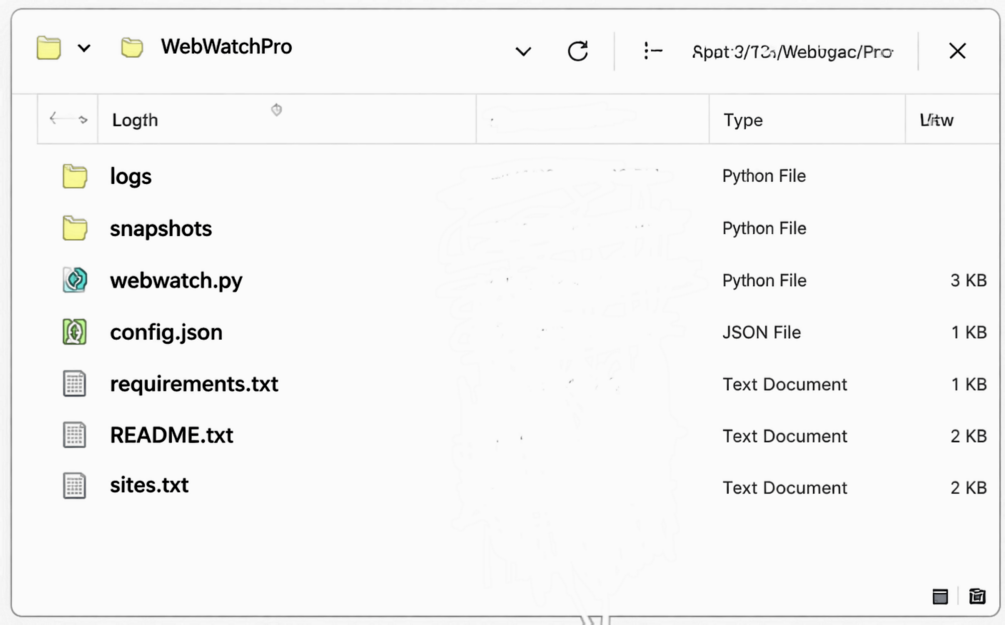Click the requirements.txt document icon
The width and height of the screenshot is (1005, 625).
click(x=74, y=384)
